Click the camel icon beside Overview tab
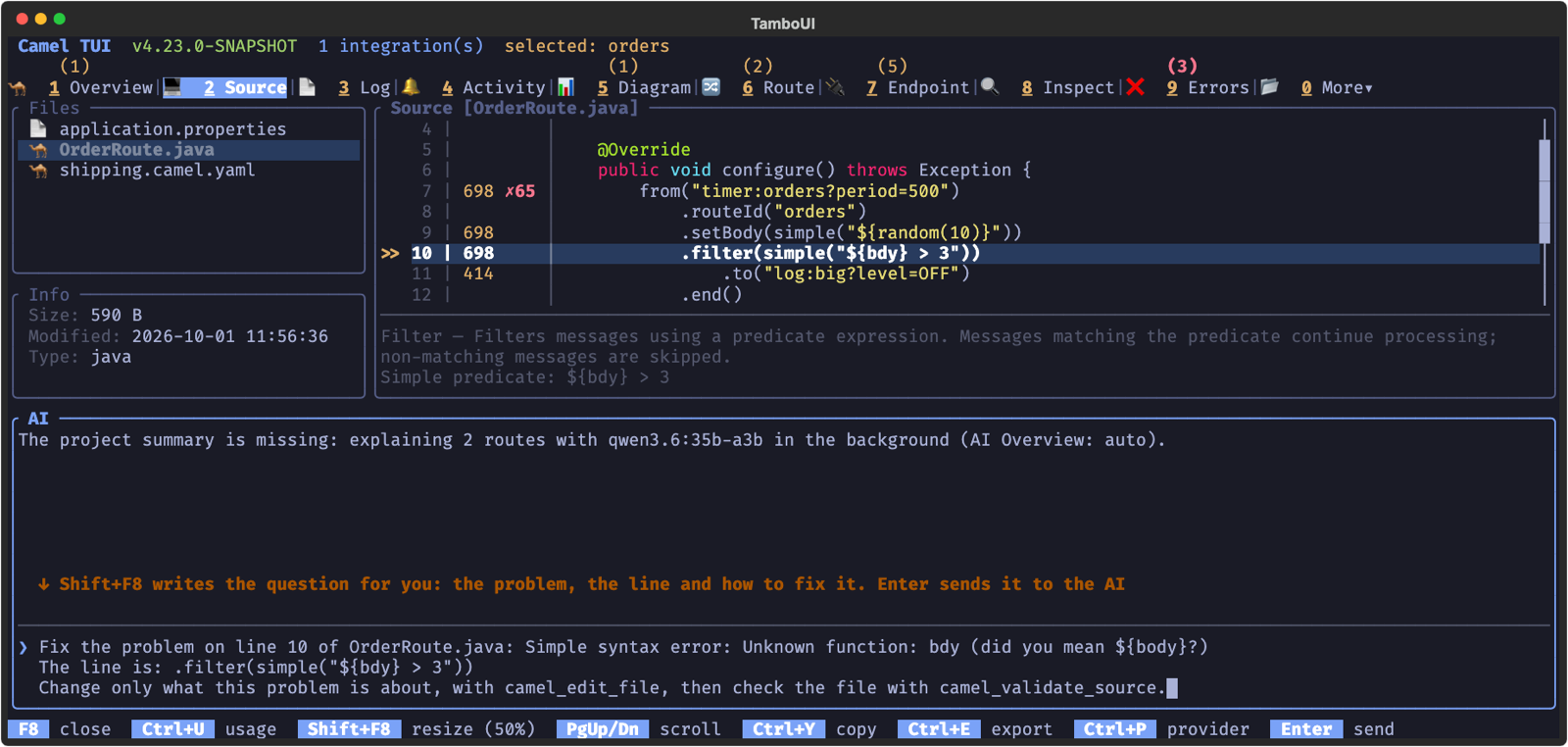 tap(18, 87)
